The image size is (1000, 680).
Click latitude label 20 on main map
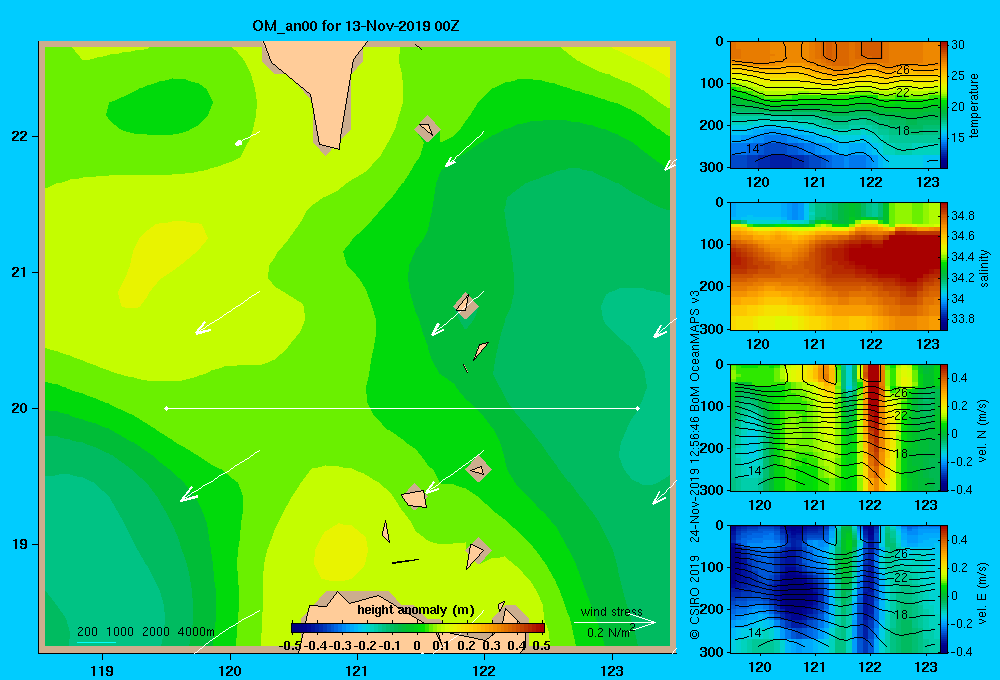click(x=20, y=408)
